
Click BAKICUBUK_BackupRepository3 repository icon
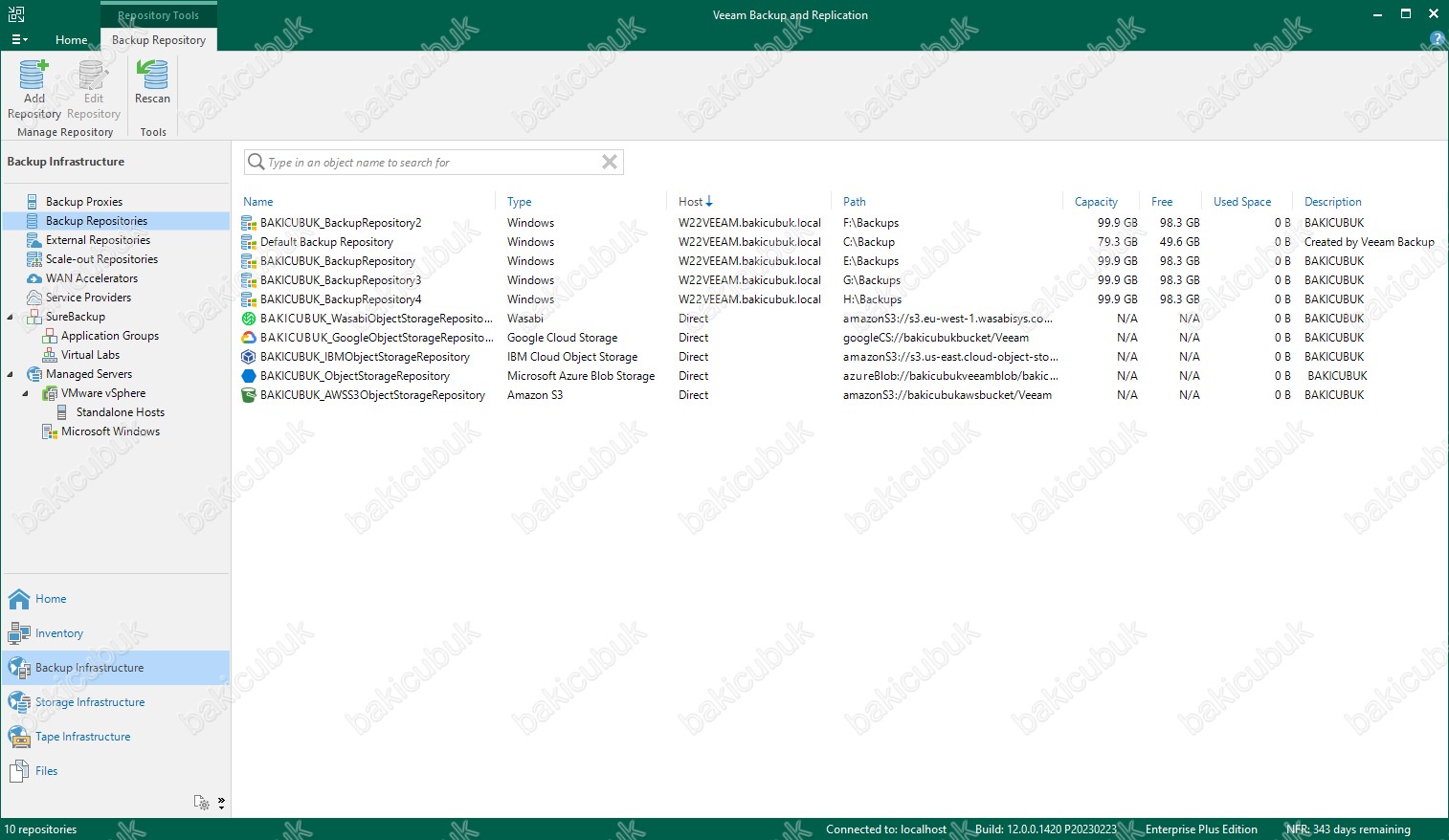tap(249, 280)
